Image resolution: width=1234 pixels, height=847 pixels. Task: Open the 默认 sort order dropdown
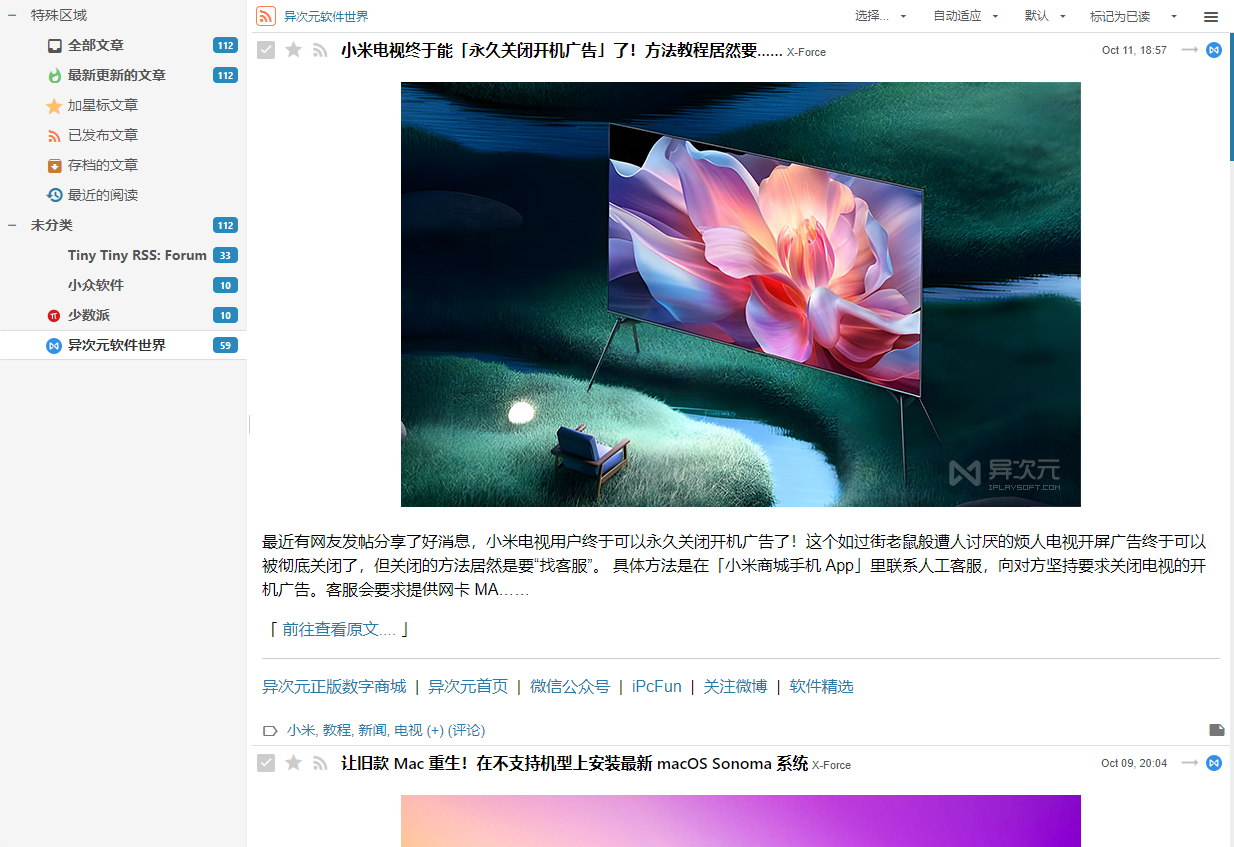1046,16
